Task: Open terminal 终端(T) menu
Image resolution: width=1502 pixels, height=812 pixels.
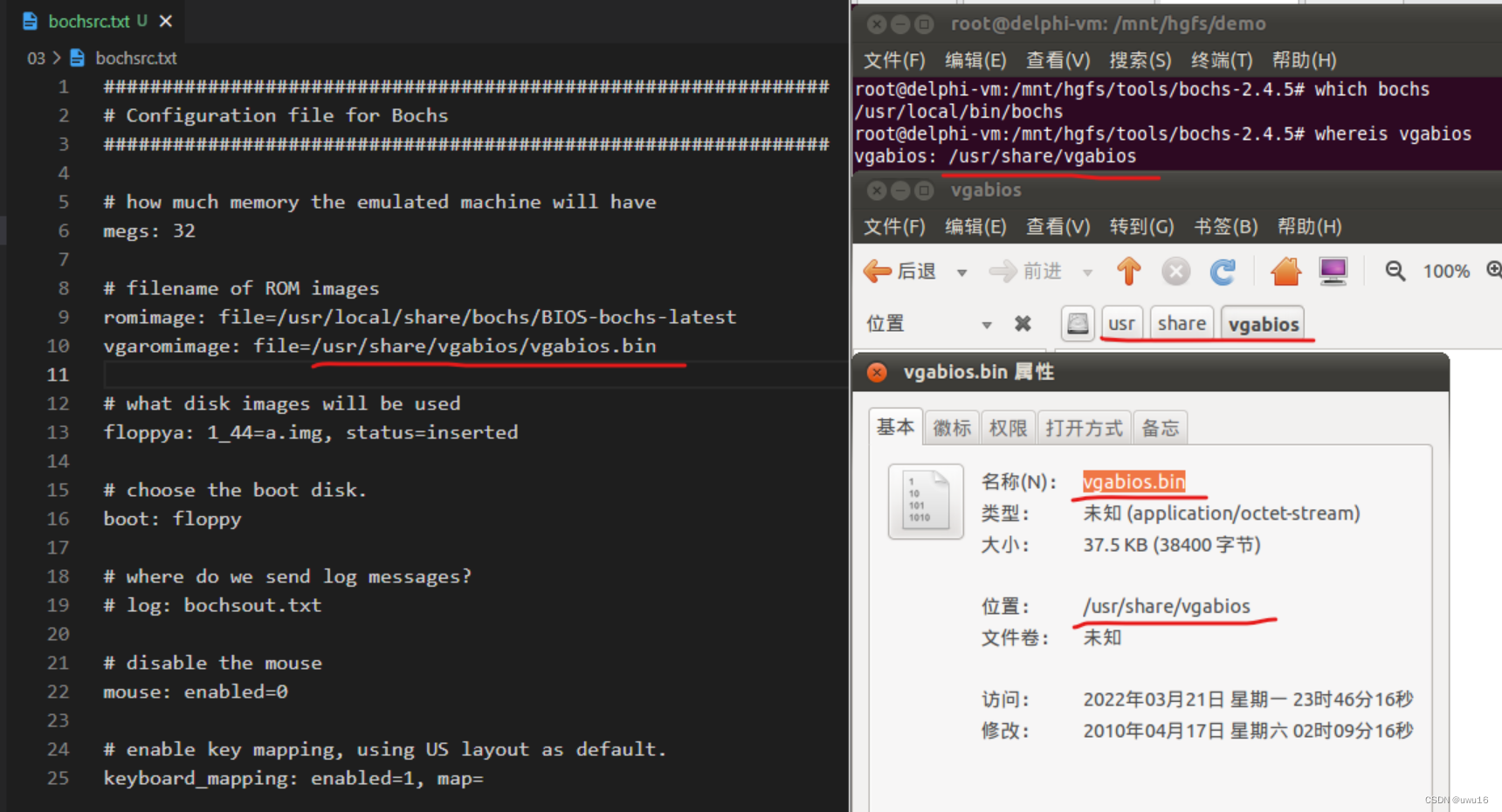Action: tap(1222, 60)
